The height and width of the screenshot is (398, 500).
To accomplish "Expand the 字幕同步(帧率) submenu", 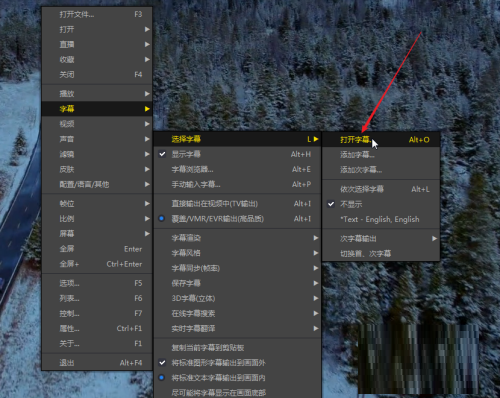I will [237, 268].
